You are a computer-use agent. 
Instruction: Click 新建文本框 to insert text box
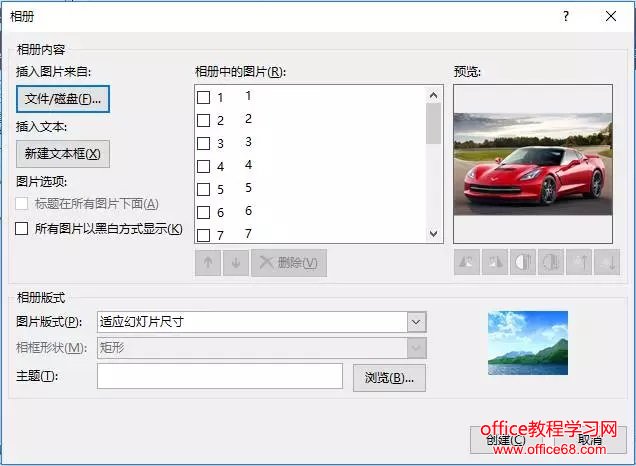pyautogui.click(x=63, y=154)
